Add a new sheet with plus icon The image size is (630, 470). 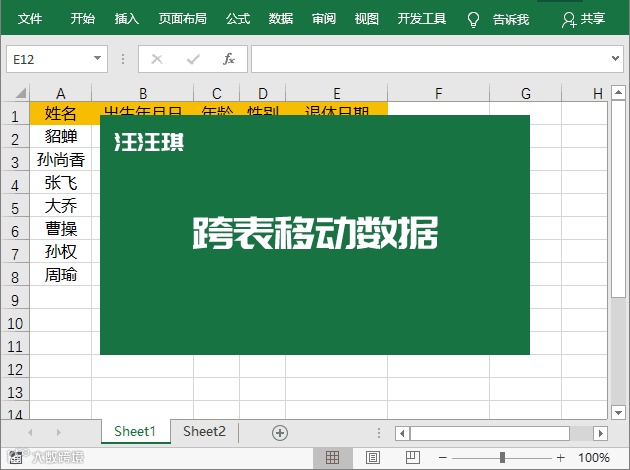[x=280, y=433]
